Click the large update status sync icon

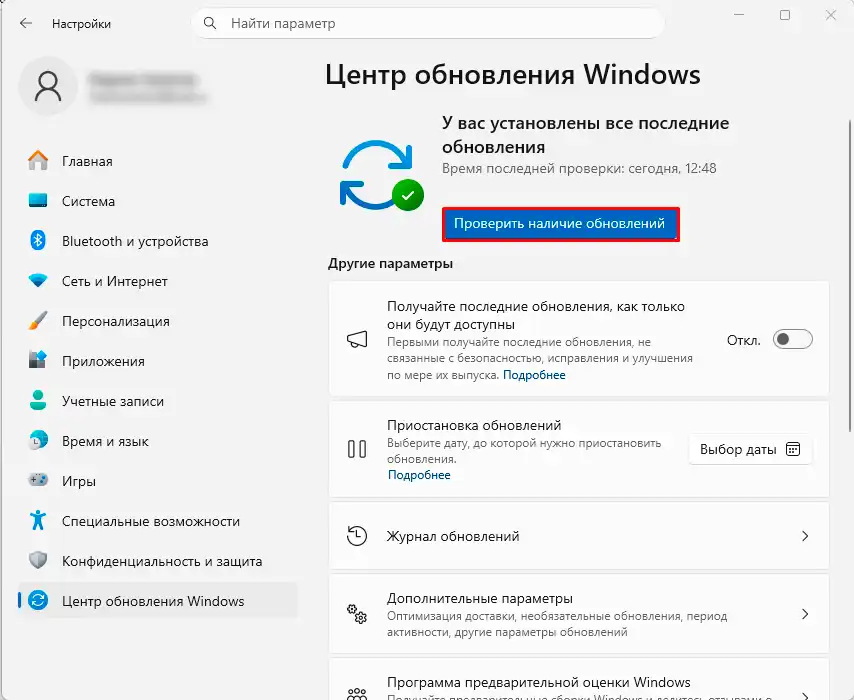click(381, 175)
